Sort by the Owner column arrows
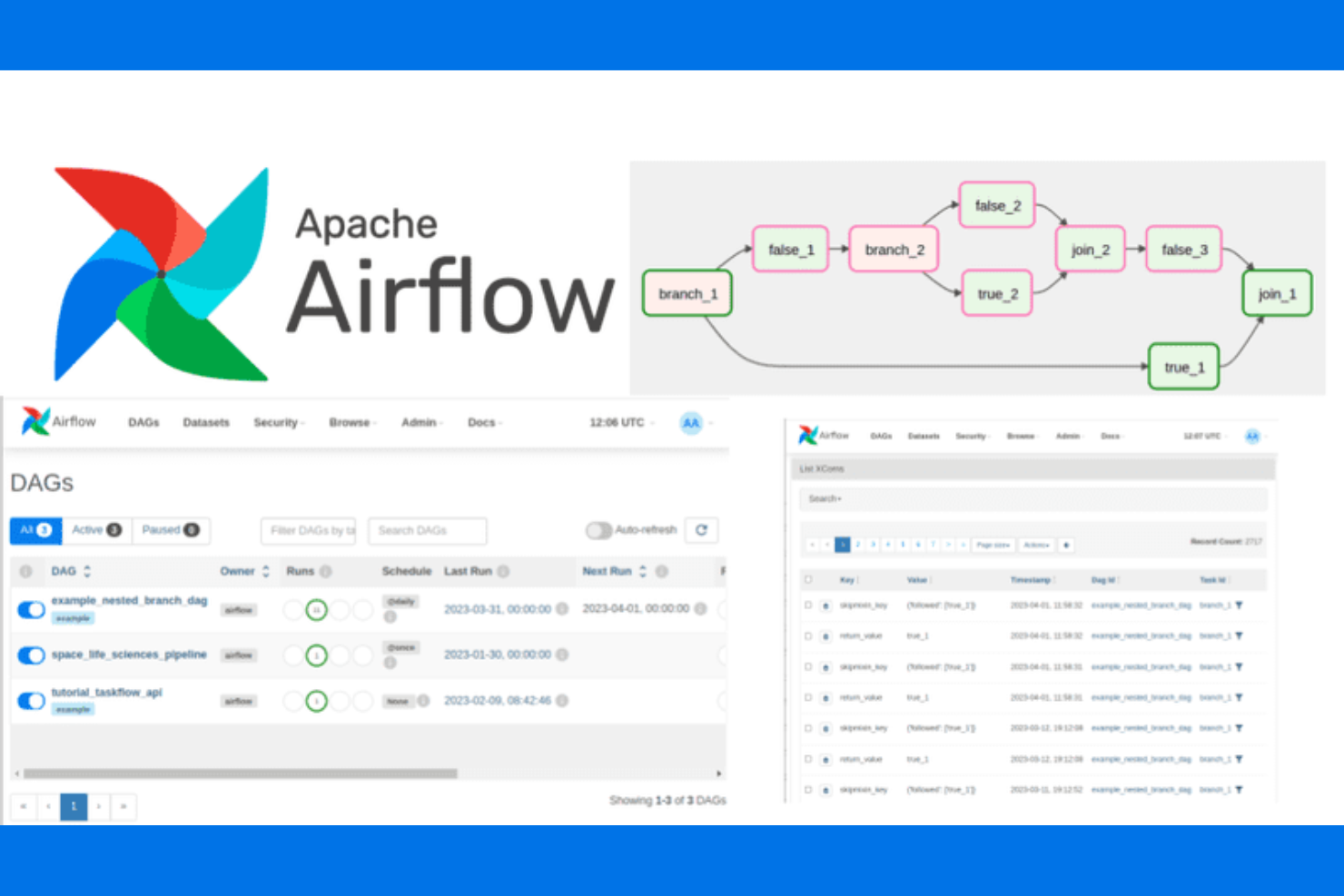Viewport: 1344px width, 896px height. (x=266, y=571)
